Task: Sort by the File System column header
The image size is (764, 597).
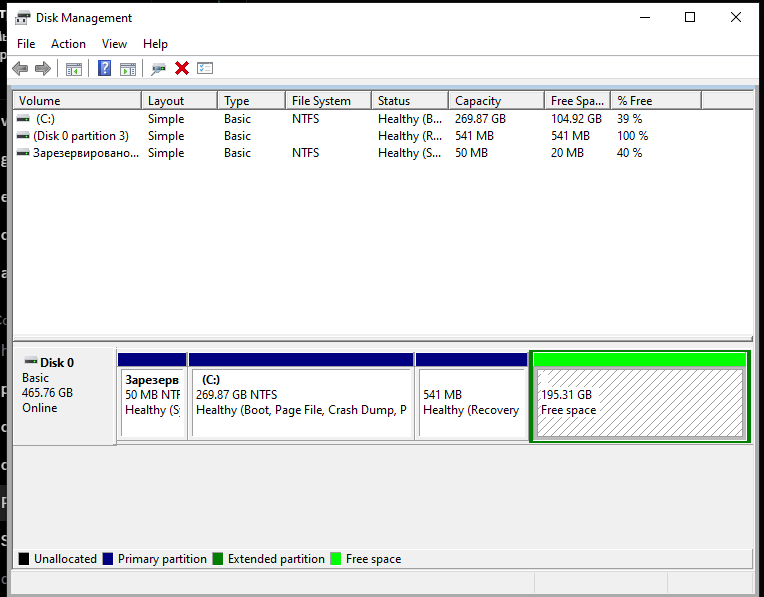Action: click(329, 101)
